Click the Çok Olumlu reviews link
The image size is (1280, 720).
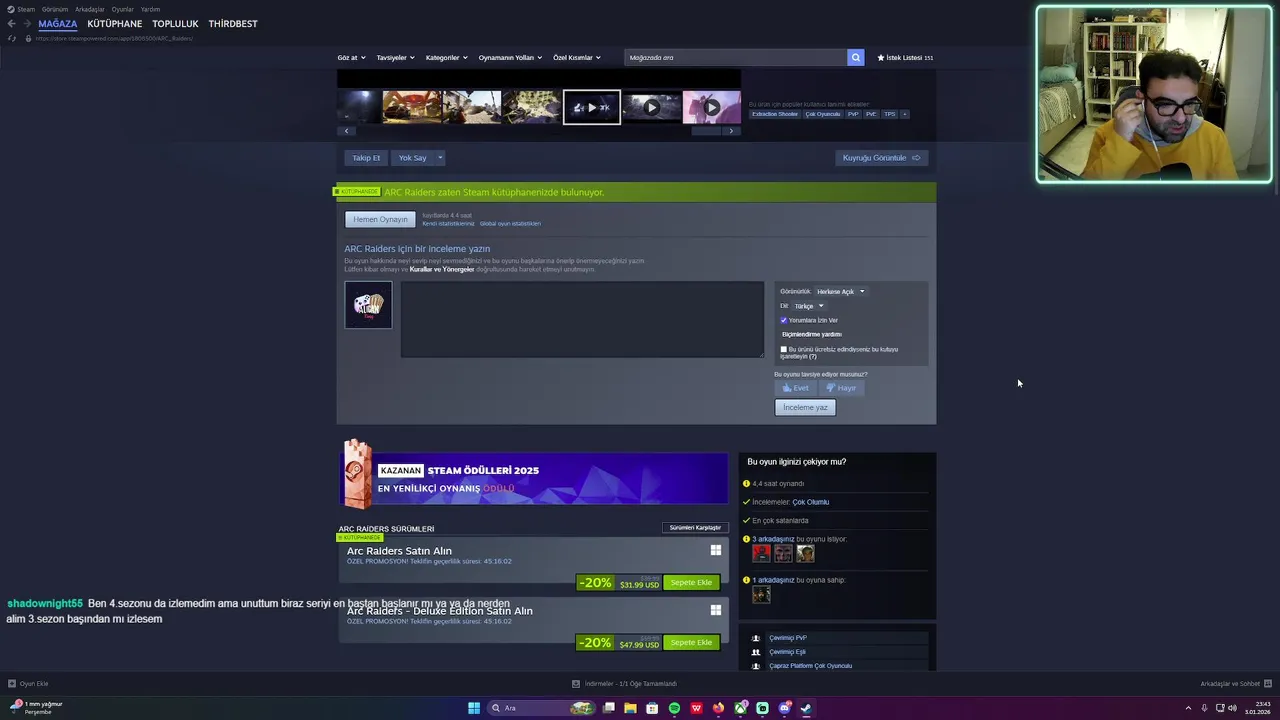point(811,502)
